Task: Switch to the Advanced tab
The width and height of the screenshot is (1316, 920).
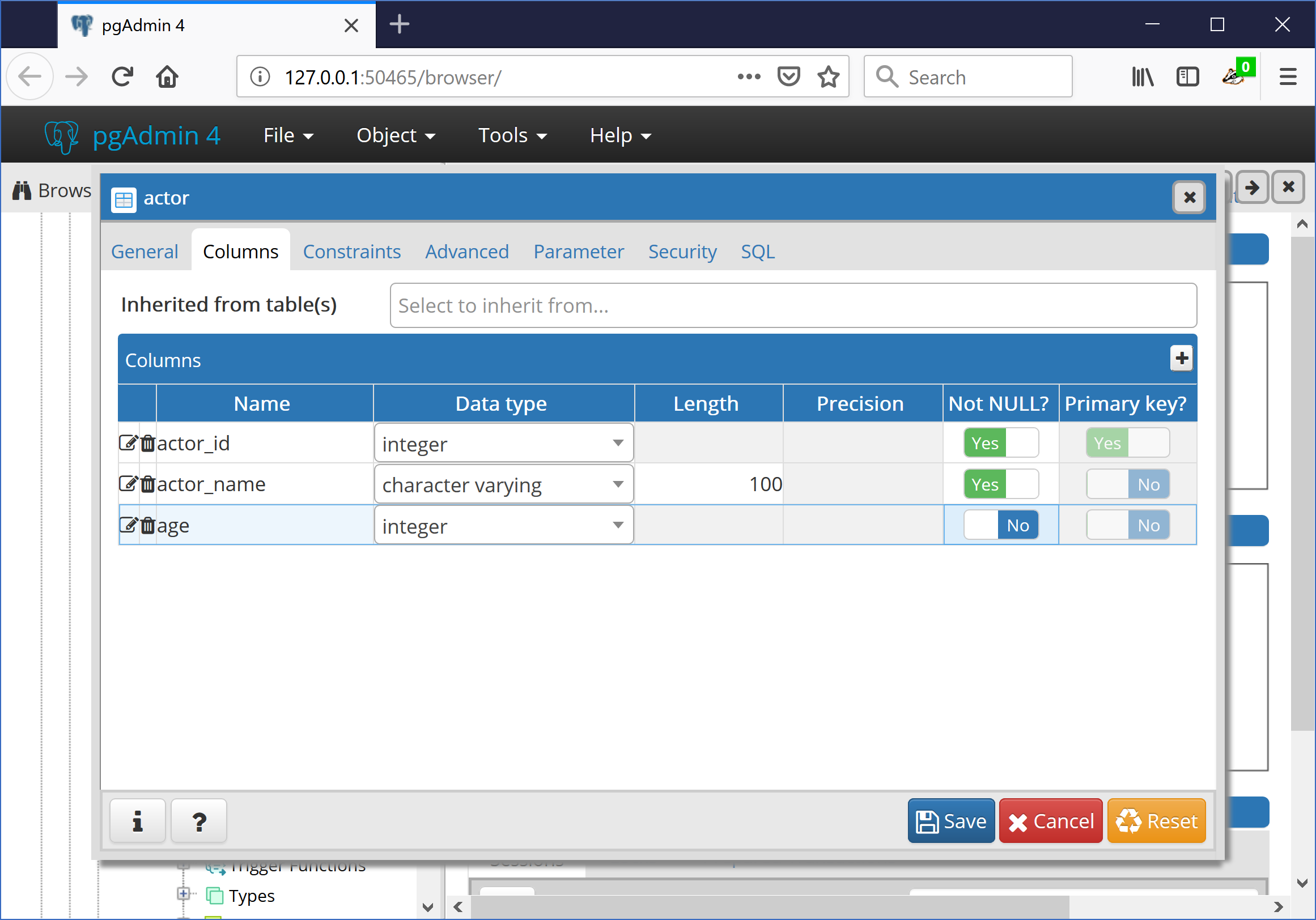Action: point(466,252)
